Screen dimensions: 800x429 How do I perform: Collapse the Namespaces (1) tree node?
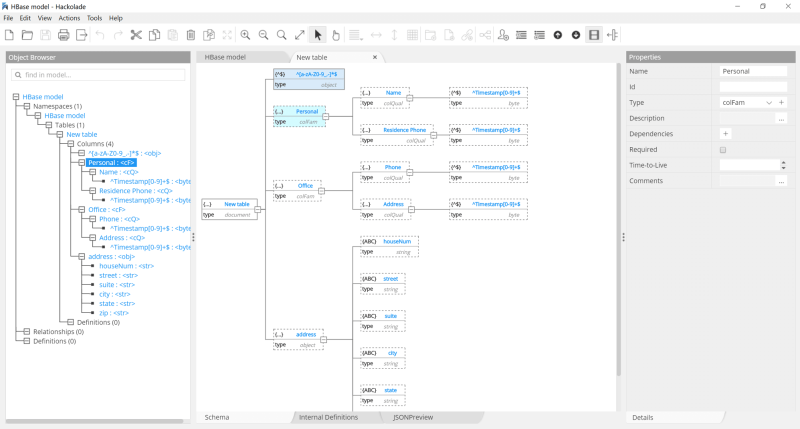(27, 106)
